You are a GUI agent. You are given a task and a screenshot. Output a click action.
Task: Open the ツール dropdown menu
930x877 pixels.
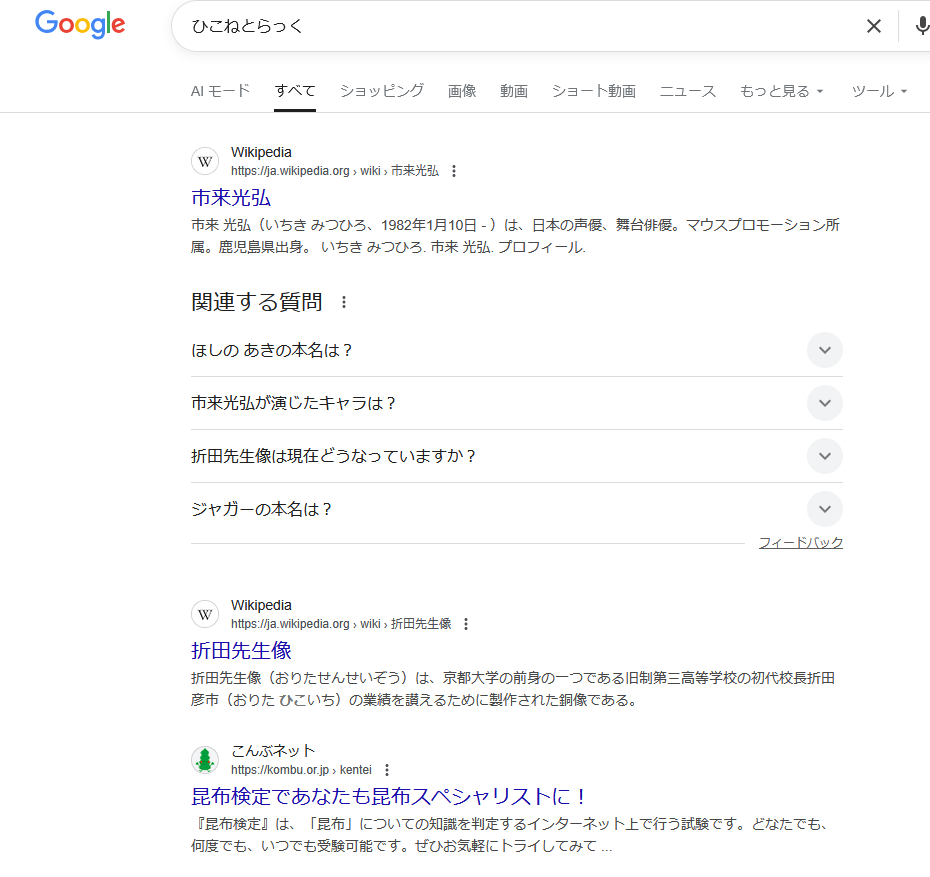pos(879,91)
